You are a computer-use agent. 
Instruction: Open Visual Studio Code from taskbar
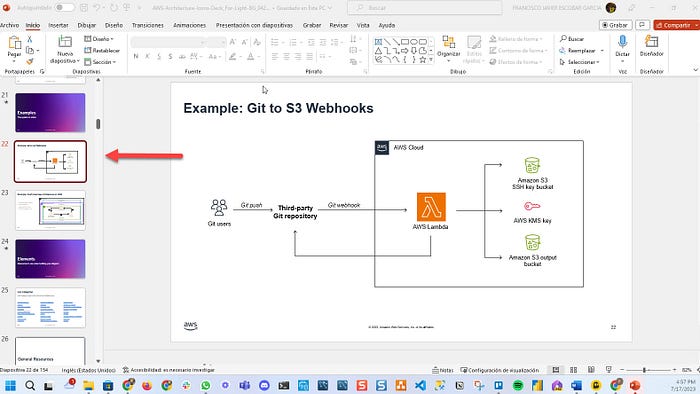(x=420, y=385)
